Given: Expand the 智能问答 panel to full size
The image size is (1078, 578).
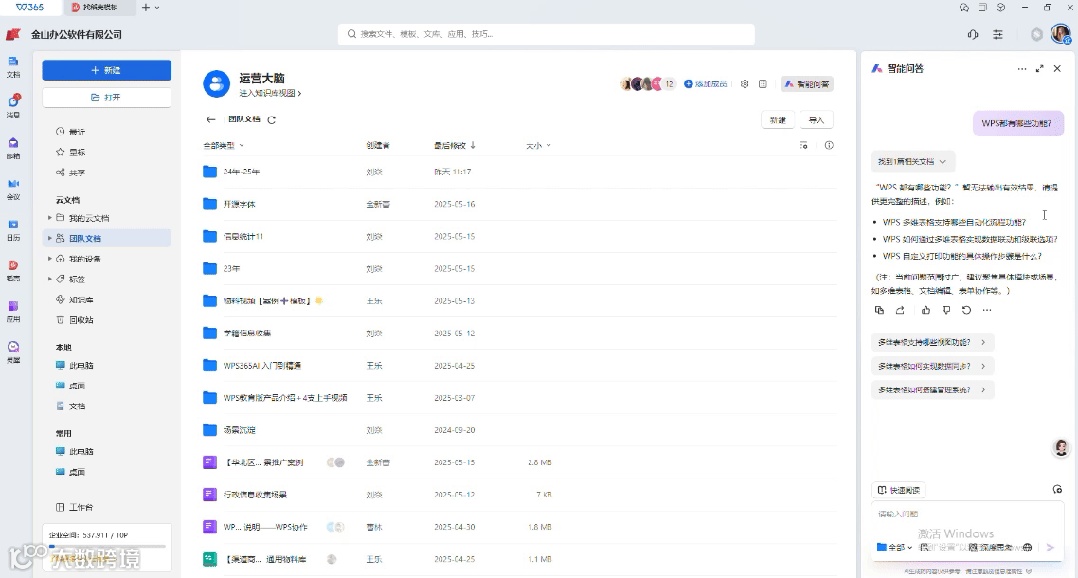Looking at the screenshot, I should (x=1040, y=69).
